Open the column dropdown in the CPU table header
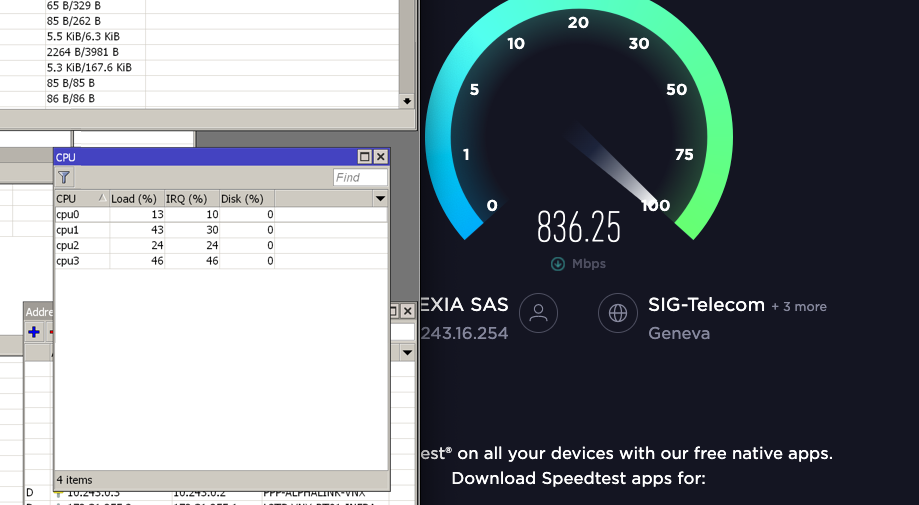The image size is (919, 505). [x=380, y=199]
